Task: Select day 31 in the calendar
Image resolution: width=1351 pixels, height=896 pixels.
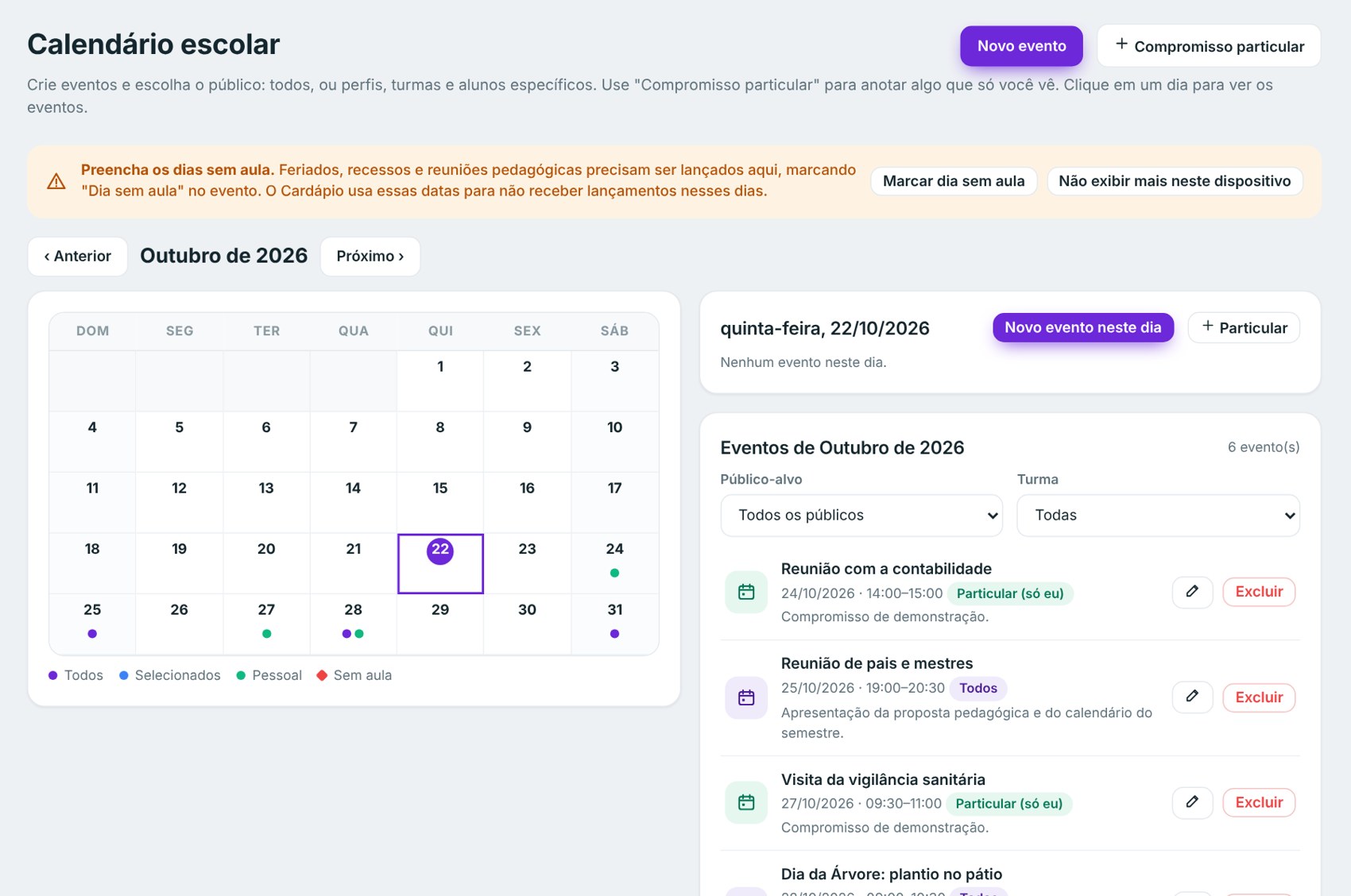Action: [x=614, y=624]
